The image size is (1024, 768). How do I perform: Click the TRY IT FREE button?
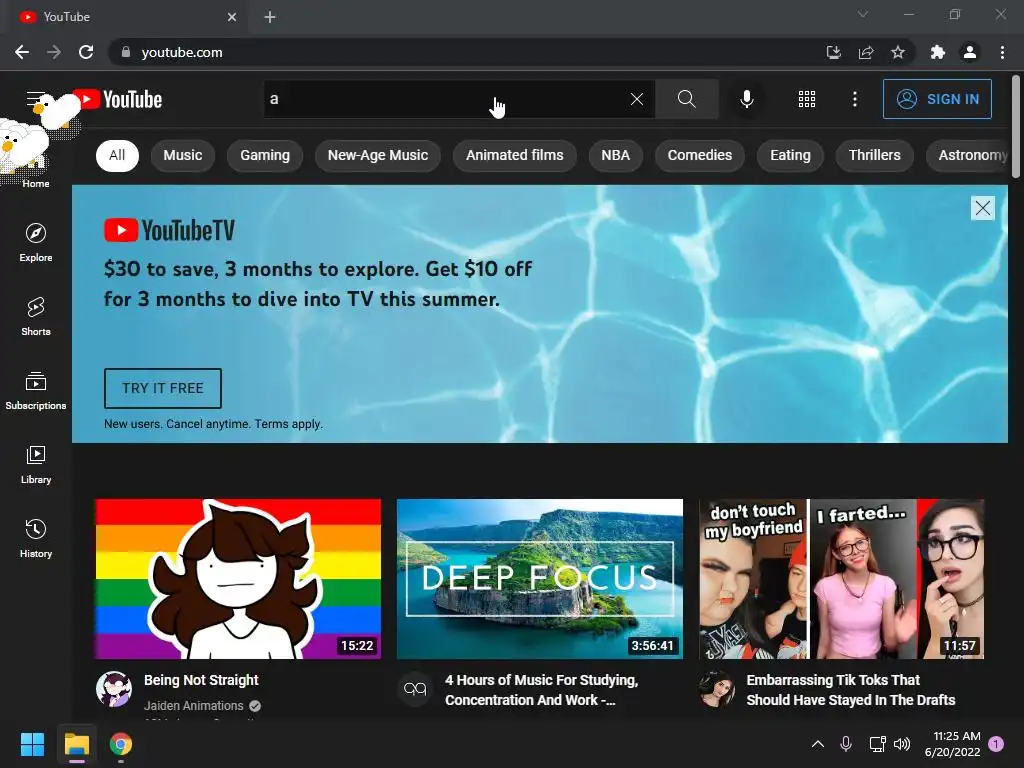click(x=163, y=388)
